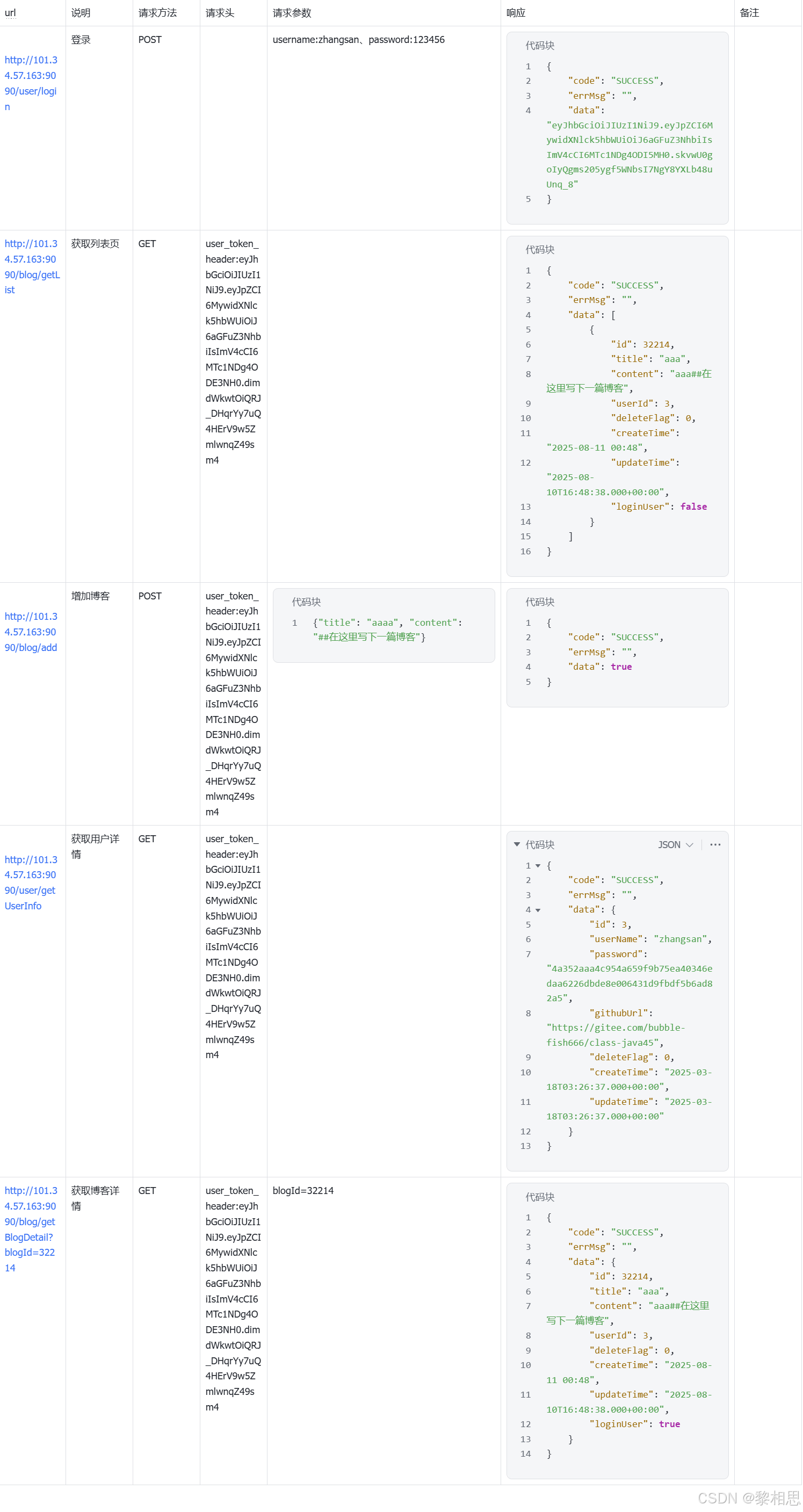Click 代码块 title in the getList response block
The width and height of the screenshot is (803, 1512).
[539, 249]
